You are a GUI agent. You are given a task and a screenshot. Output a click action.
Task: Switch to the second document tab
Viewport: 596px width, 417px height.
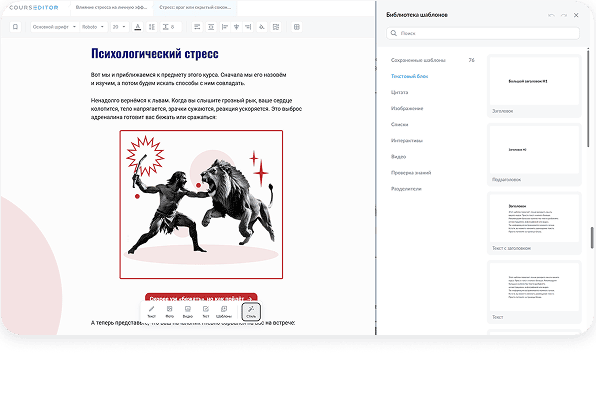[195, 7]
